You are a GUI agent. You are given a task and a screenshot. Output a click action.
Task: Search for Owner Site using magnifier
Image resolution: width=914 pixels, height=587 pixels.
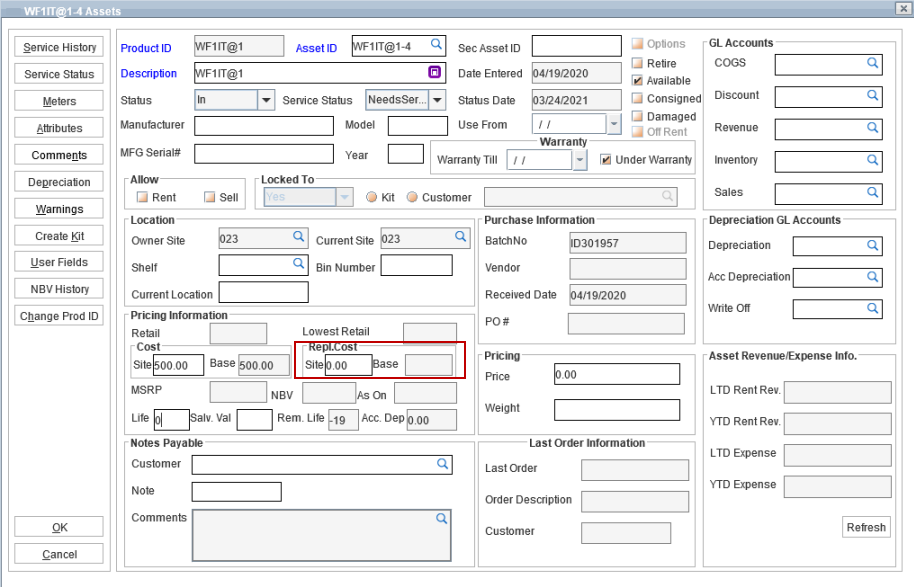(x=298, y=237)
